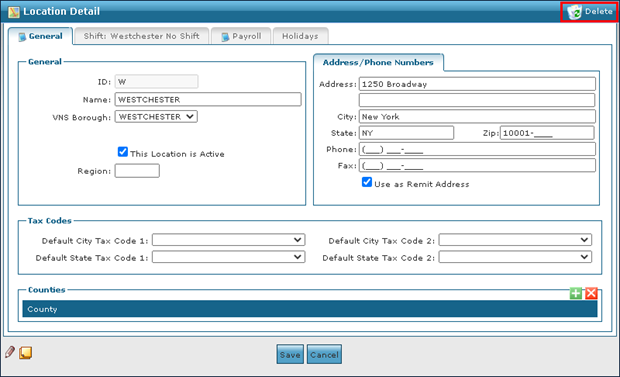Click the Location Detail title bar icon

tap(13, 12)
